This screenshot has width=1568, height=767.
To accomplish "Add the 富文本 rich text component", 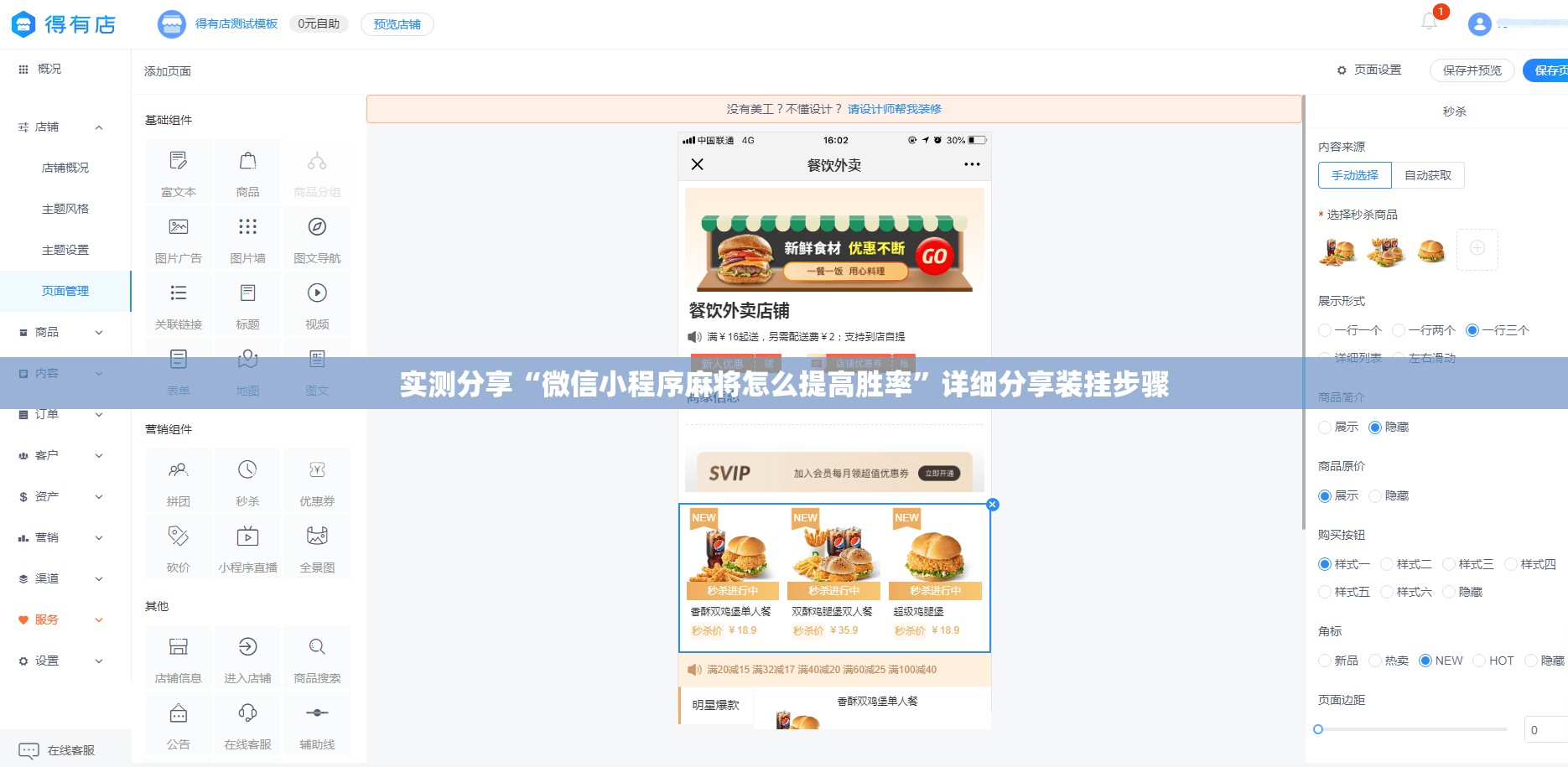I will 179,173.
